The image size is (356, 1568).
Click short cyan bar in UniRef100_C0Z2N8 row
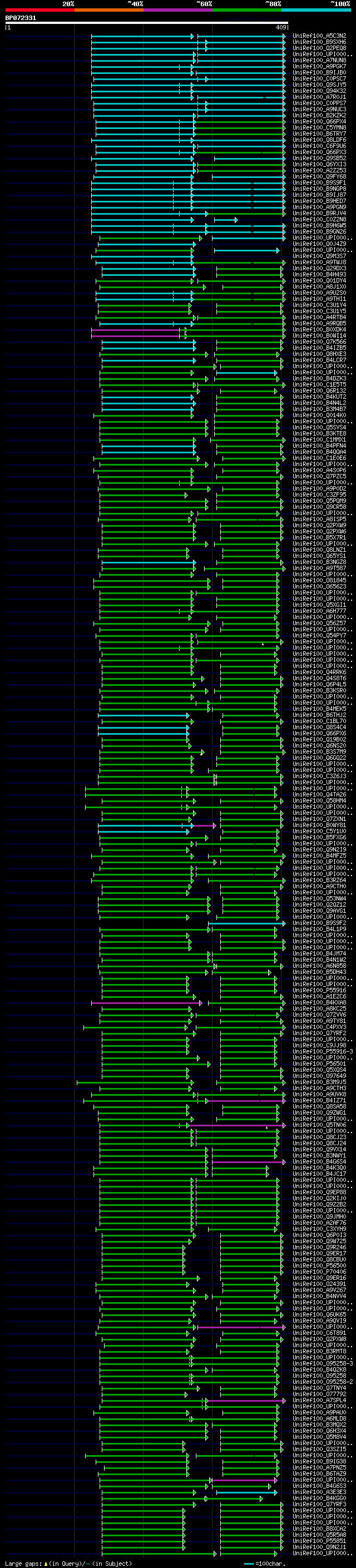[226, 220]
